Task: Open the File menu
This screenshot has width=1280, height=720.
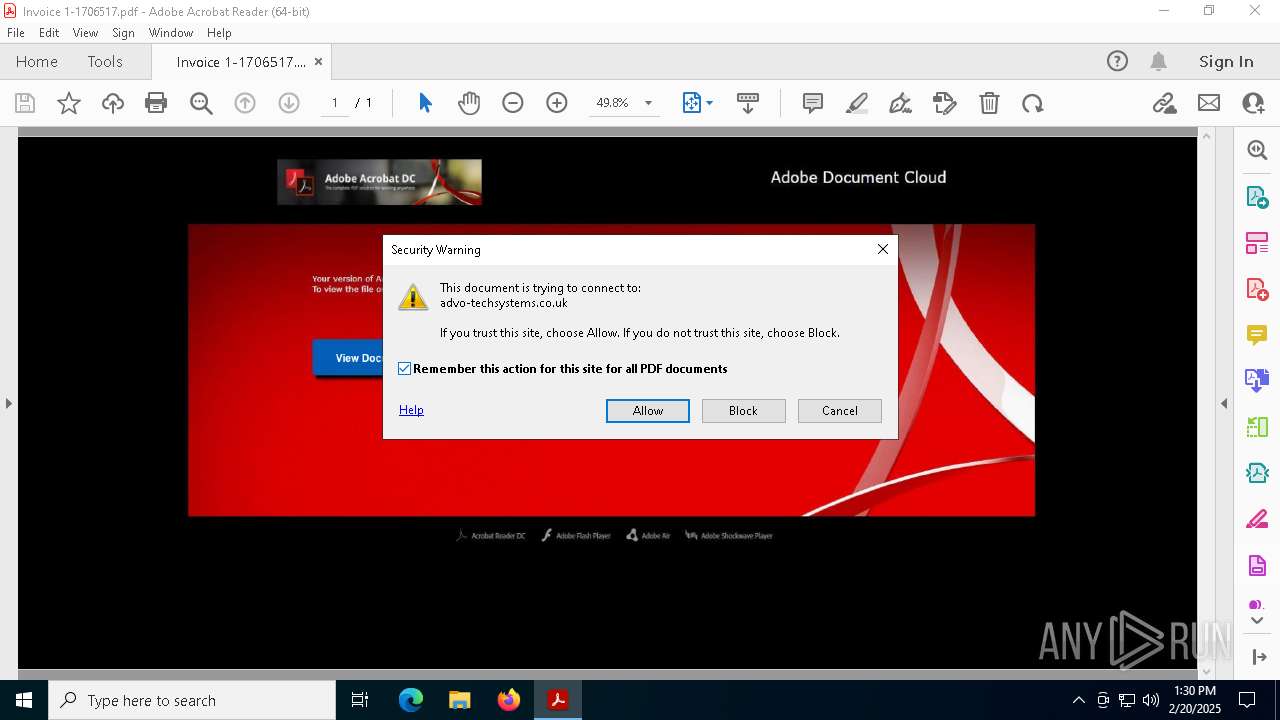Action: click(x=16, y=33)
